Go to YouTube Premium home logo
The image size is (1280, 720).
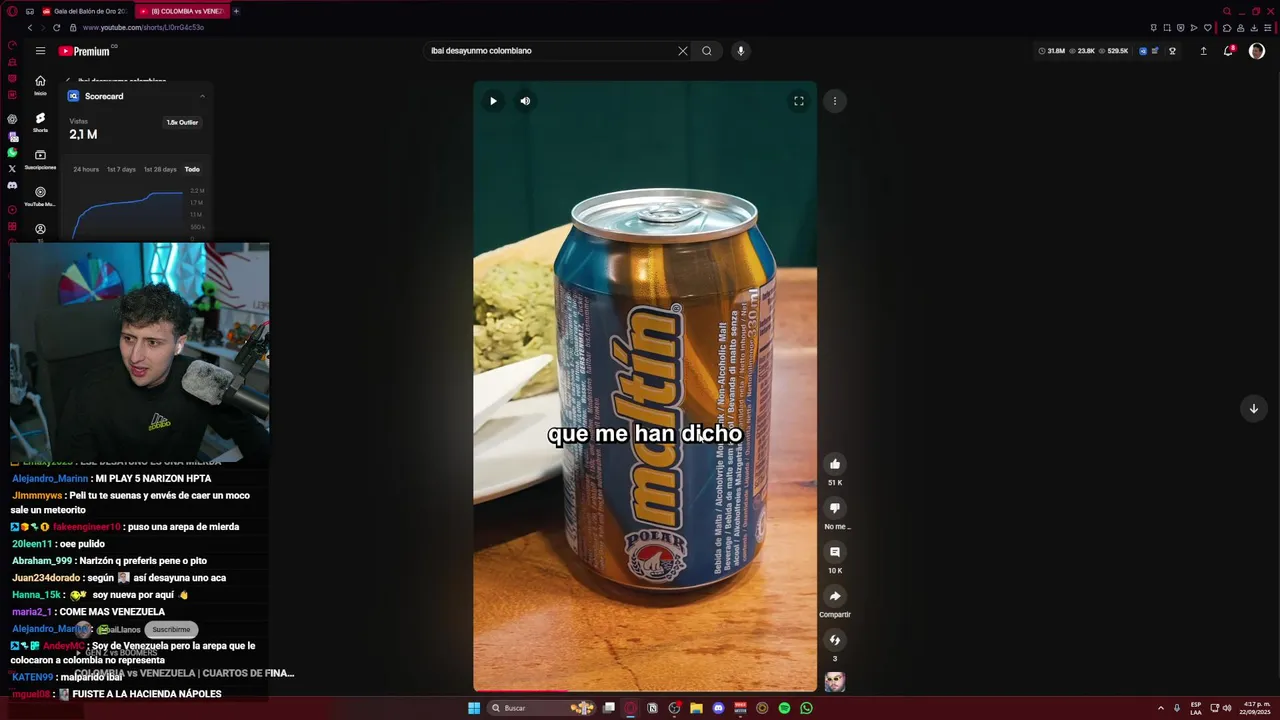[85, 51]
